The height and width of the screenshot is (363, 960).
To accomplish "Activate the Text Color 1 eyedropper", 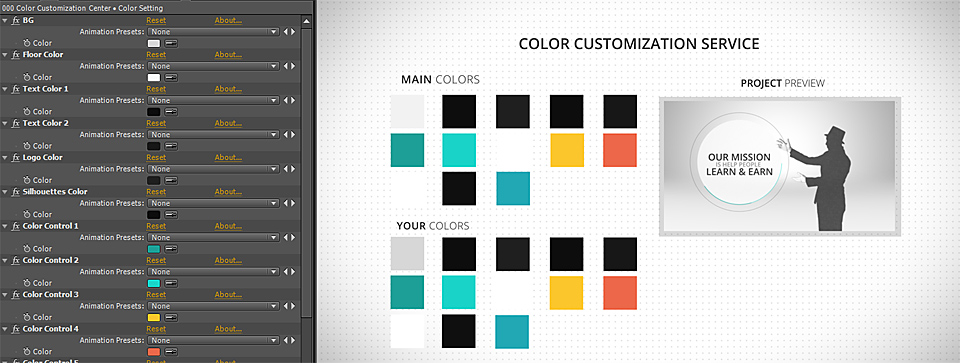I will pyautogui.click(x=171, y=112).
